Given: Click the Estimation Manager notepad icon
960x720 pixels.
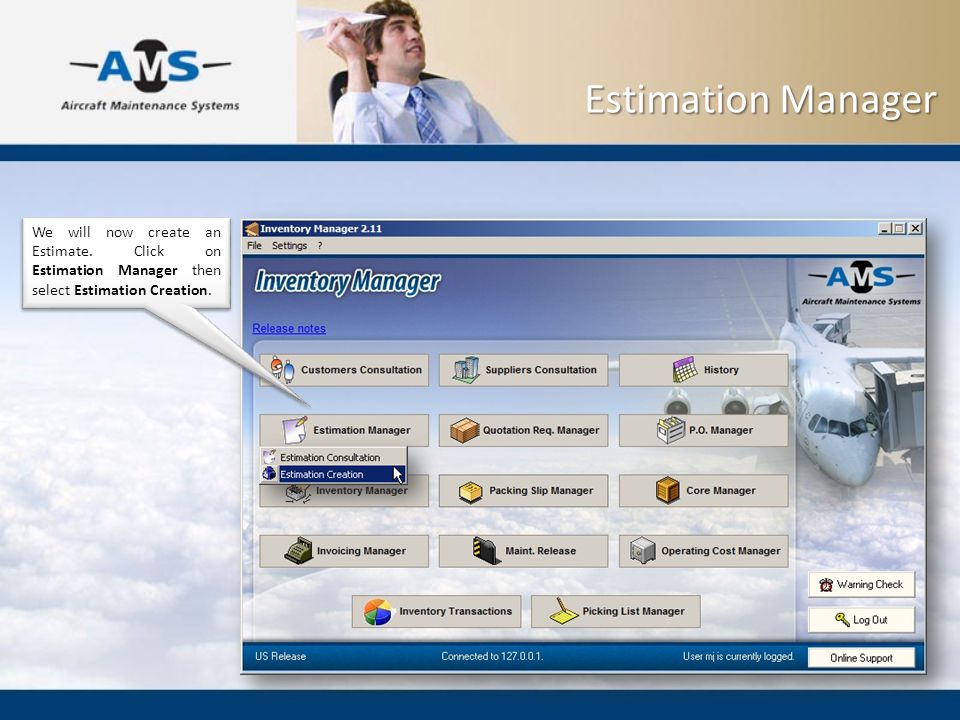Looking at the screenshot, I should click(x=295, y=430).
